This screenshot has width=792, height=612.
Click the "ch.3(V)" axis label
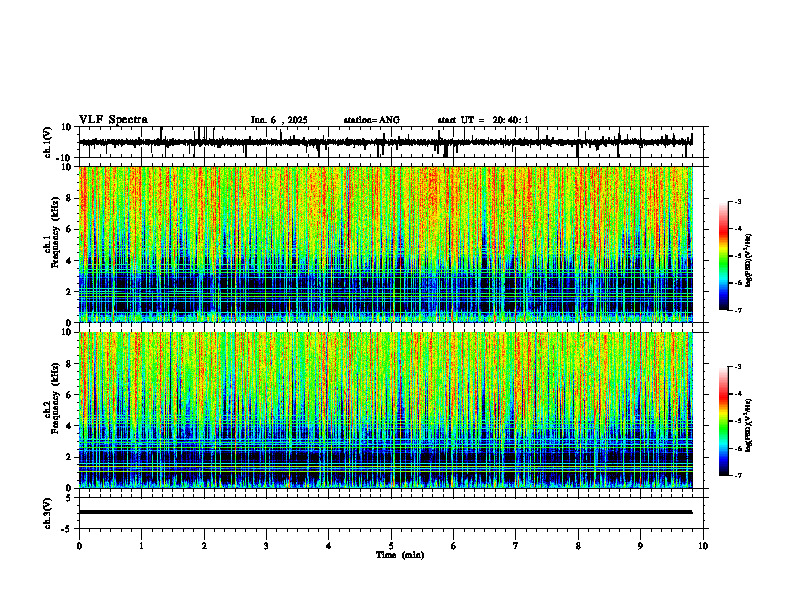(48, 513)
